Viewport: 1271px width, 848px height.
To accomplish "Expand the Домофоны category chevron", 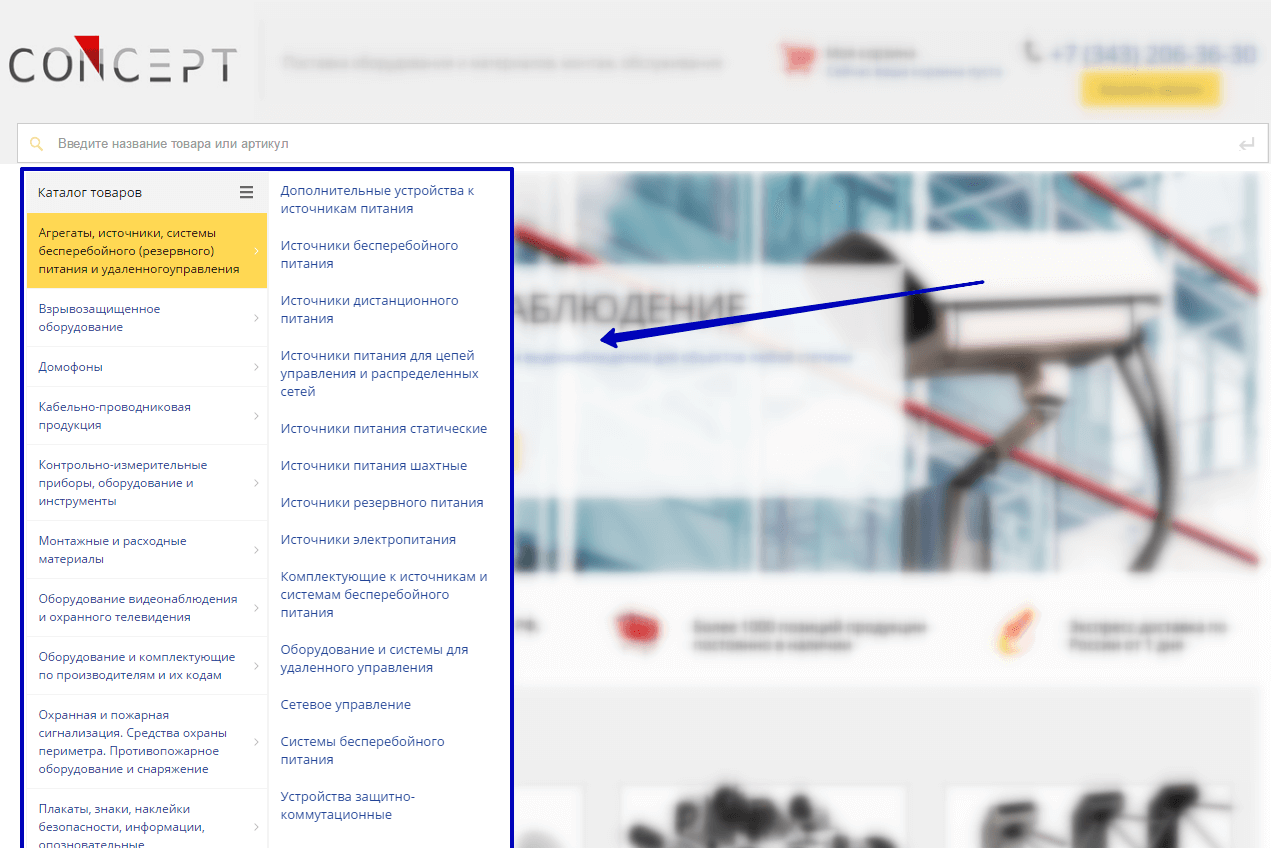I will point(256,367).
